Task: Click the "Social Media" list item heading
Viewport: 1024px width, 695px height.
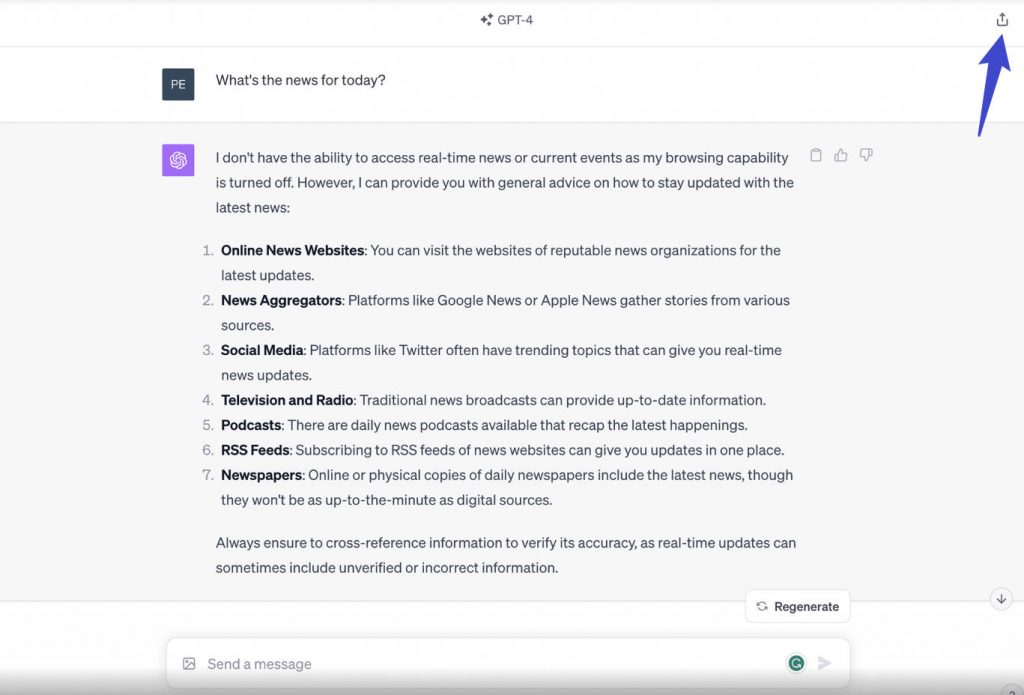Action: click(262, 350)
